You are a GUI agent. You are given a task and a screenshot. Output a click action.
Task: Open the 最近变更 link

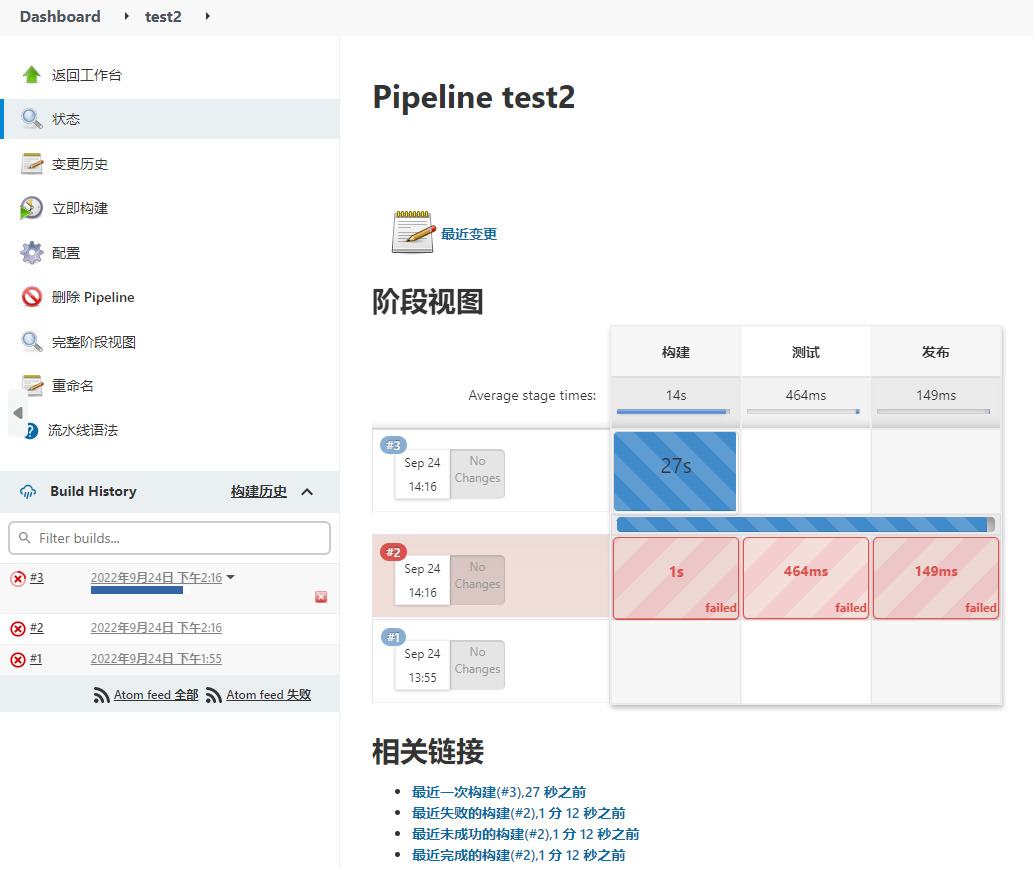tap(469, 234)
